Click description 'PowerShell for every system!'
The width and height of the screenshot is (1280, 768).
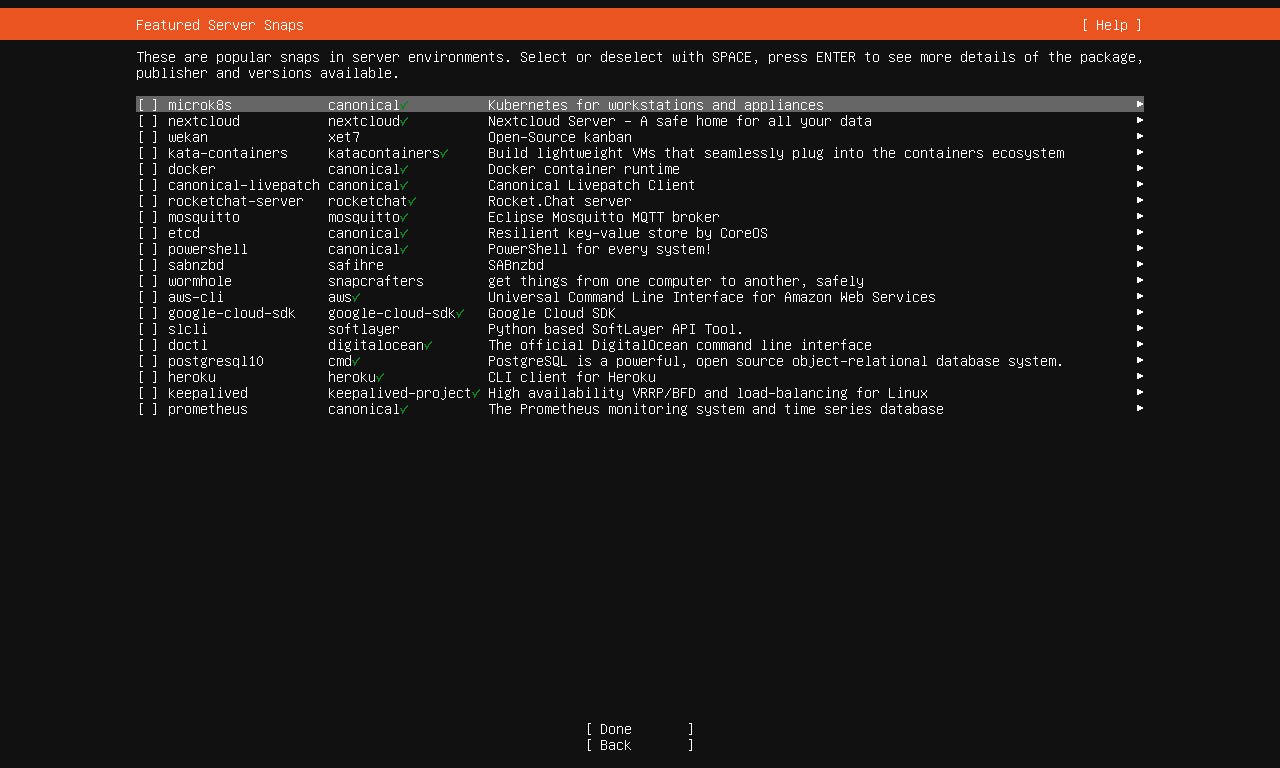(x=600, y=249)
